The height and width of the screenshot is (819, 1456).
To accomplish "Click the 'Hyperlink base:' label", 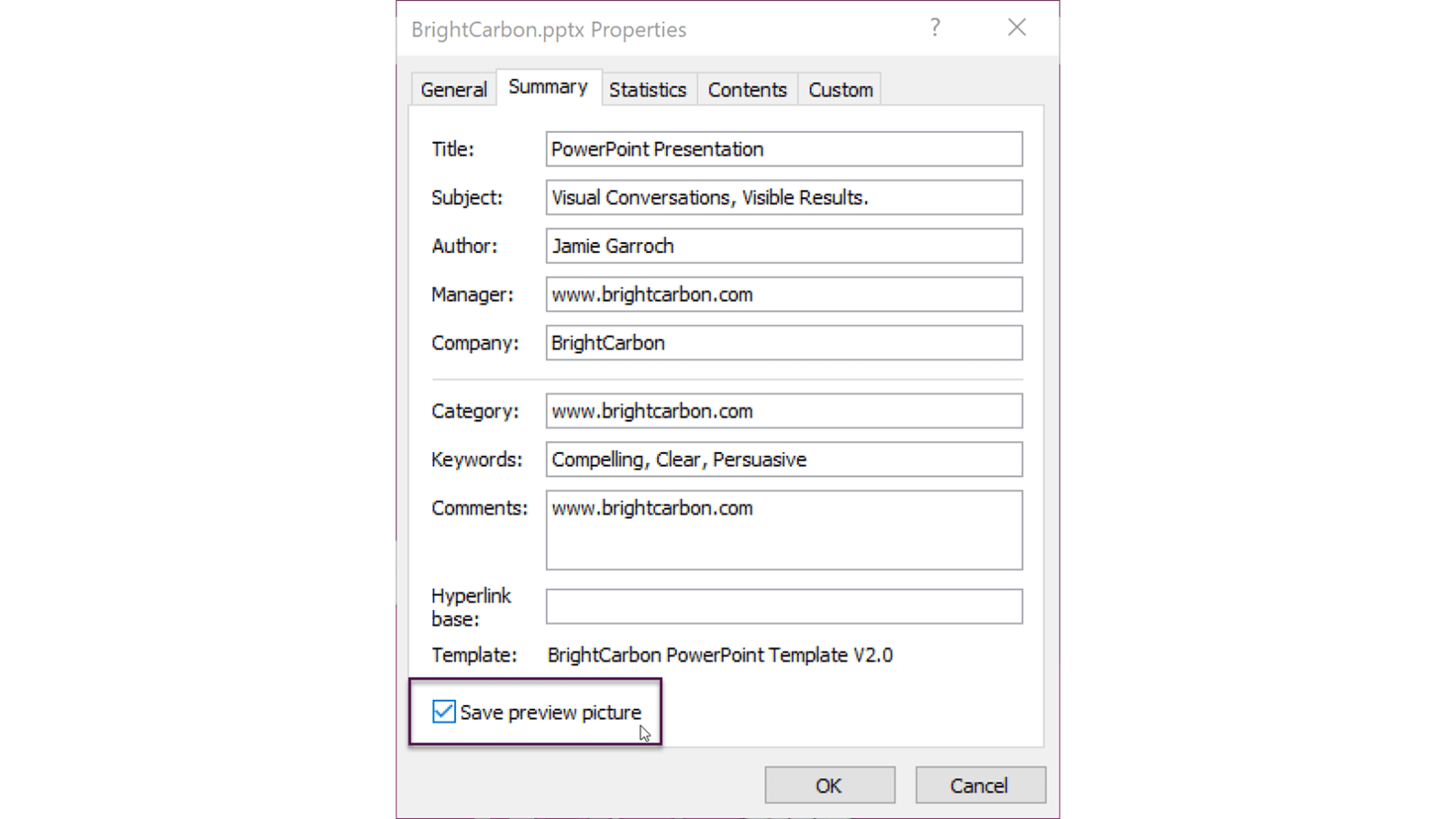I will tap(472, 607).
